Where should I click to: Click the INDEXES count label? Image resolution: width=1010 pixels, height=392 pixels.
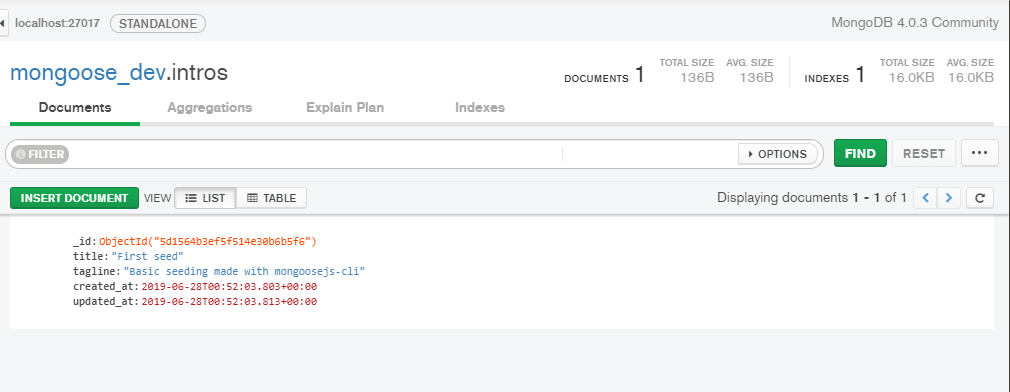click(826, 79)
